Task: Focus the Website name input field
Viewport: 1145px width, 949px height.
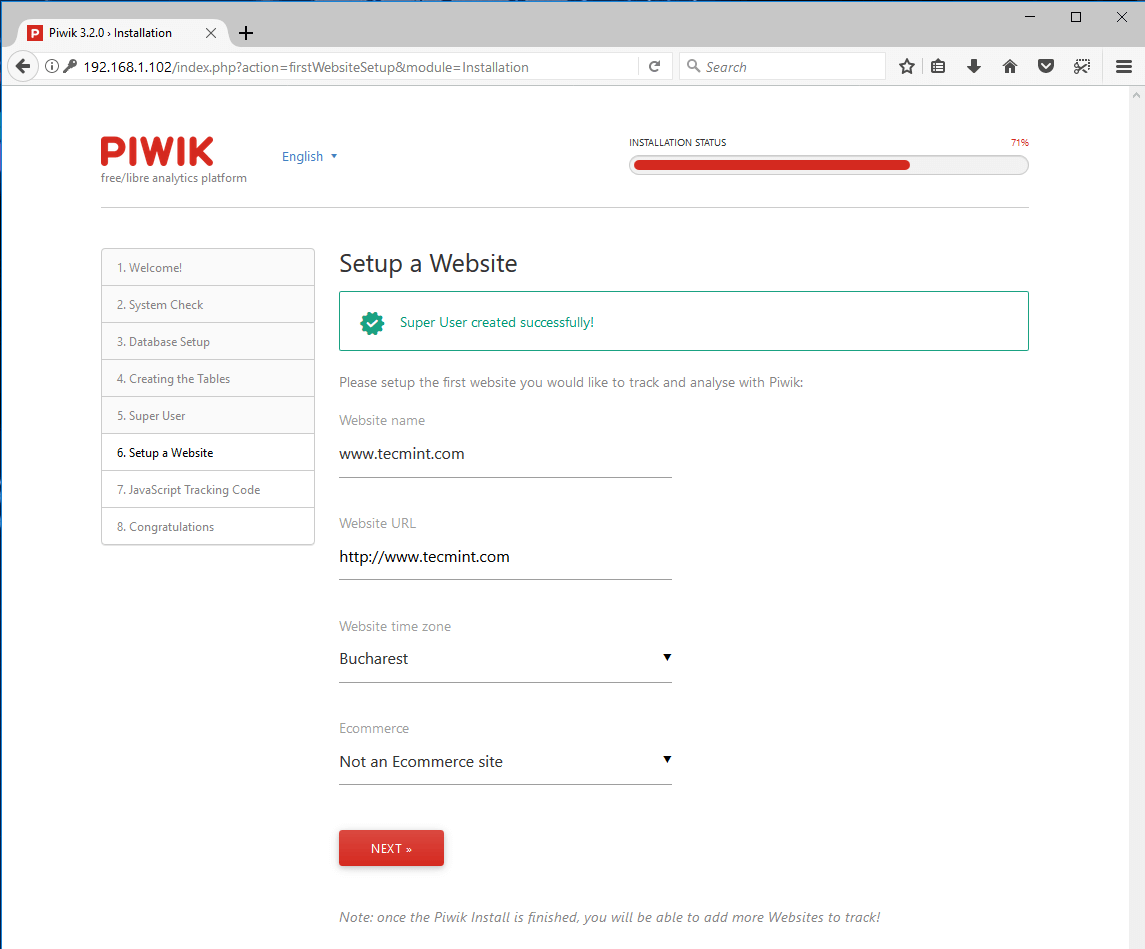Action: [505, 454]
